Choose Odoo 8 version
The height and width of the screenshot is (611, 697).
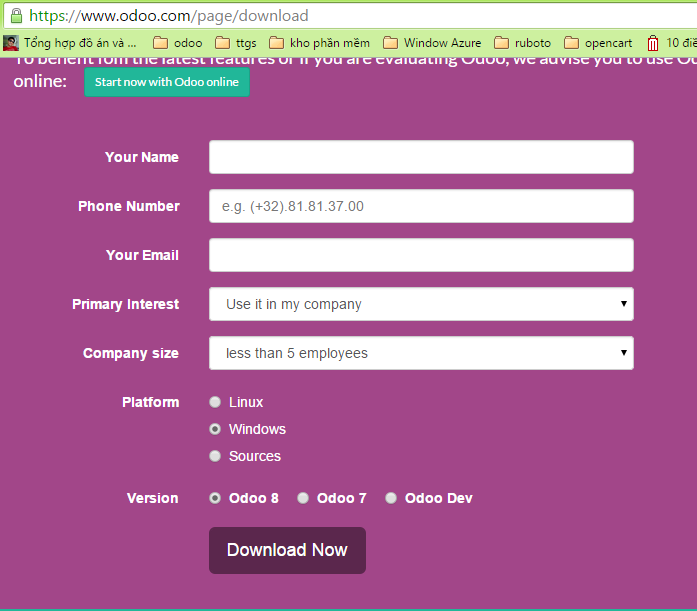(215, 498)
